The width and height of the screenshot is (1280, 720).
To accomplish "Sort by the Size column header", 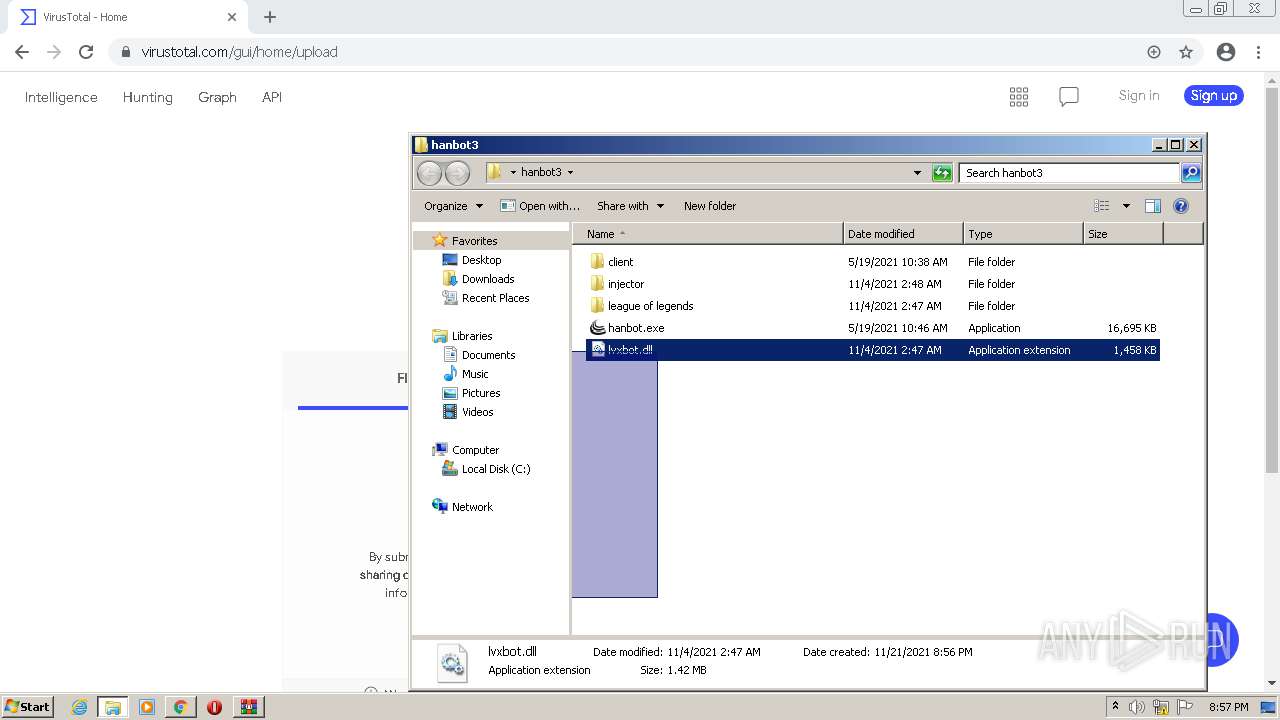I will [x=1123, y=234].
